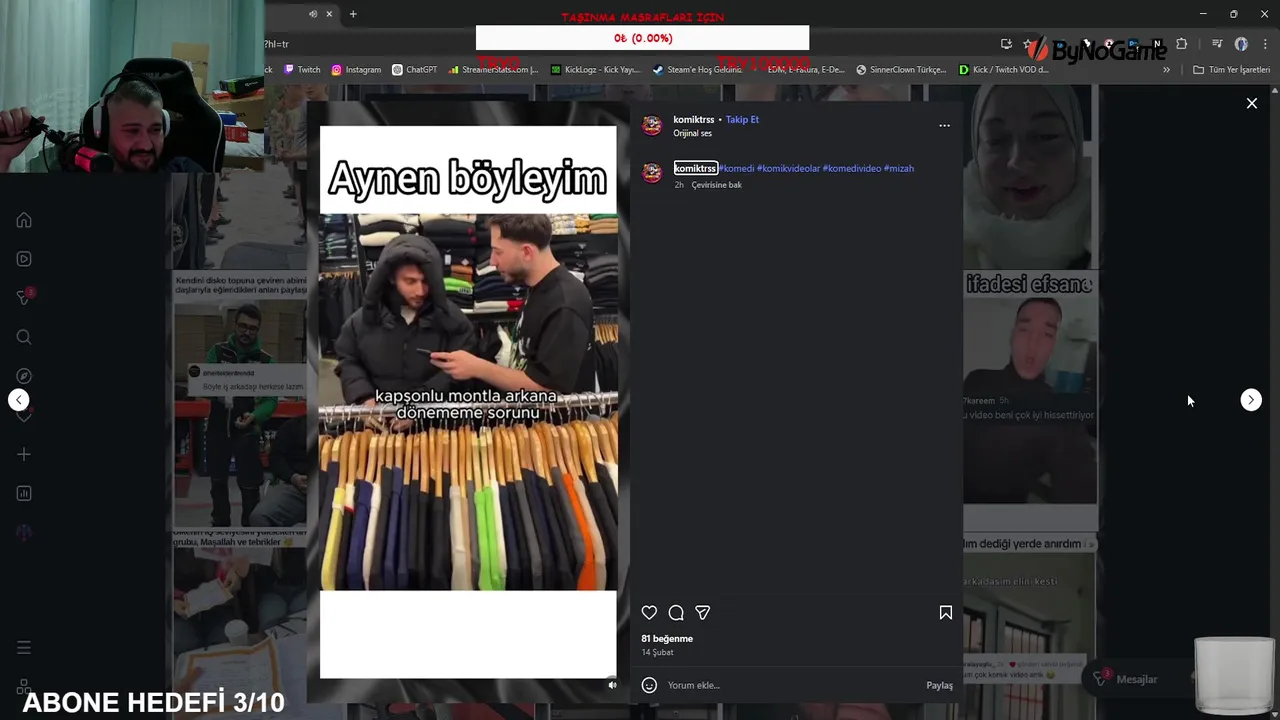Viewport: 1280px width, 720px height.
Task: Open Twitch bookmark
Action: click(302, 70)
